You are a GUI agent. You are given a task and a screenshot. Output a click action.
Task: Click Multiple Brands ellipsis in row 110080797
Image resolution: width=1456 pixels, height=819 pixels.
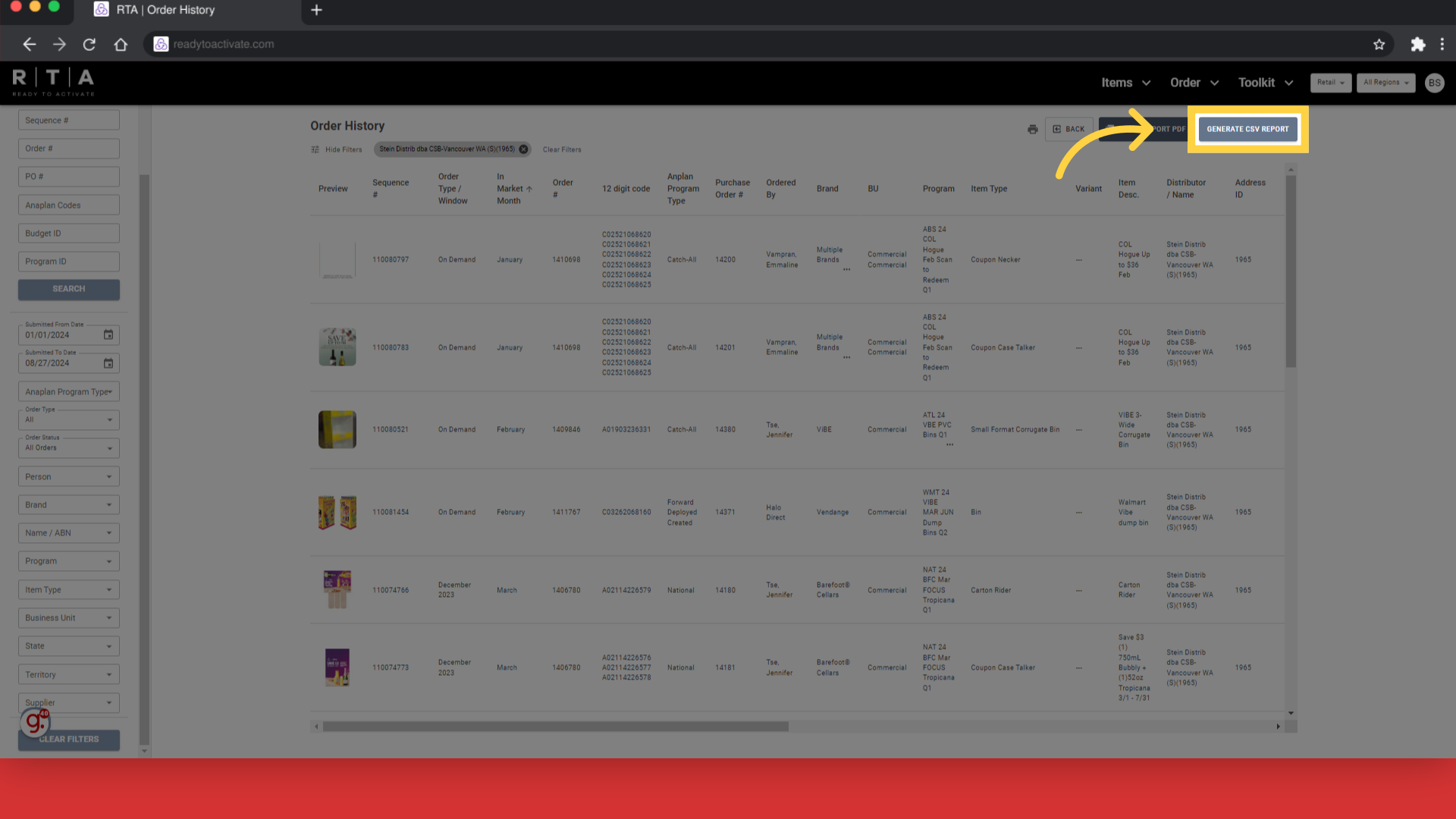tap(846, 269)
